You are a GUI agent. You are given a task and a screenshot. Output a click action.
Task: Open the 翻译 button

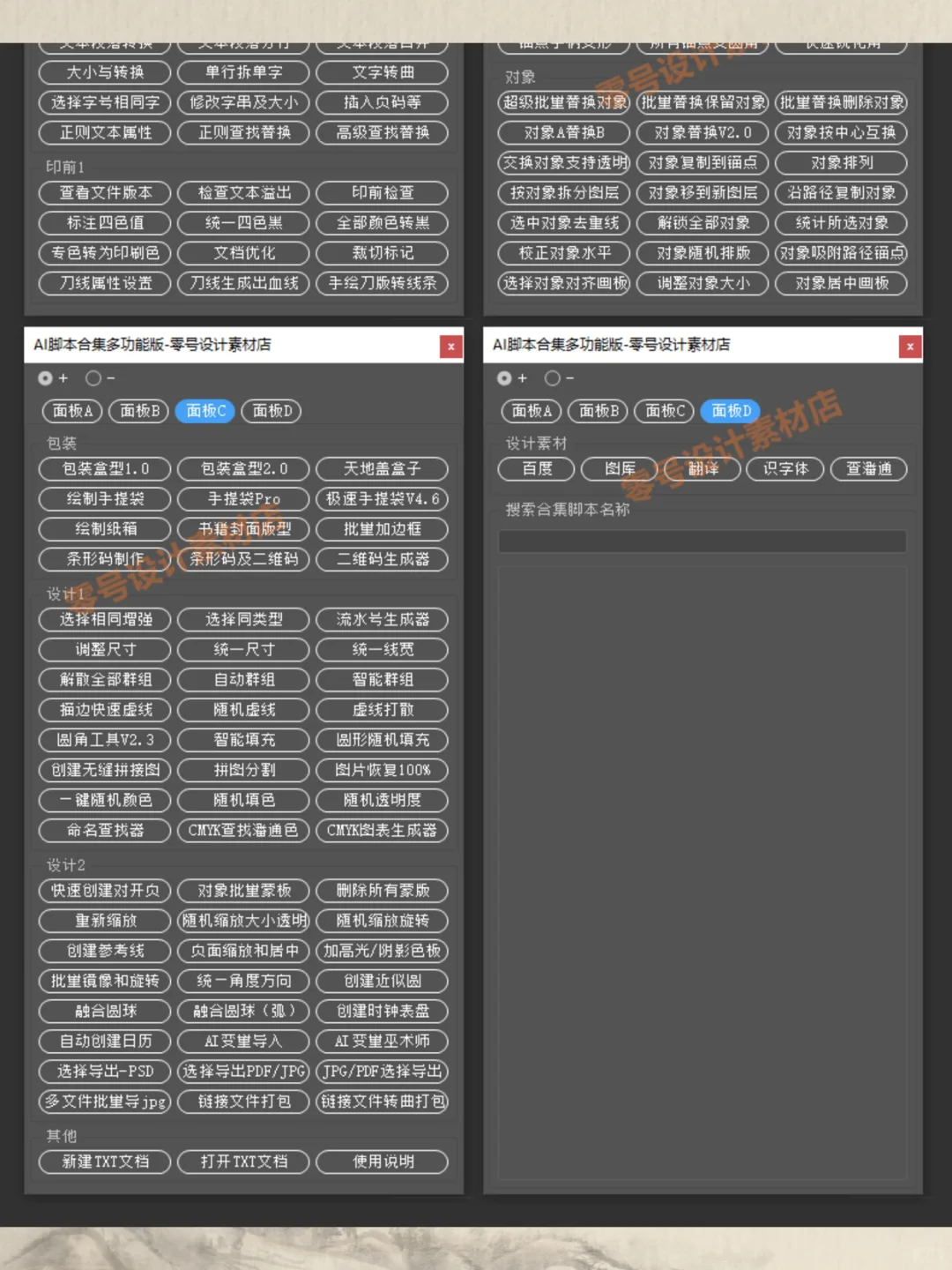tap(703, 469)
